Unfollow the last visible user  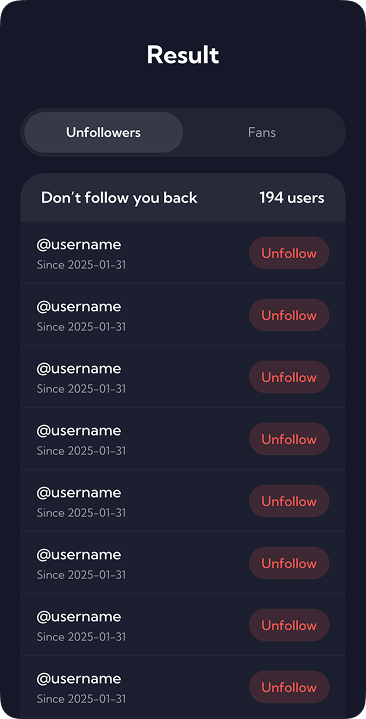point(289,687)
